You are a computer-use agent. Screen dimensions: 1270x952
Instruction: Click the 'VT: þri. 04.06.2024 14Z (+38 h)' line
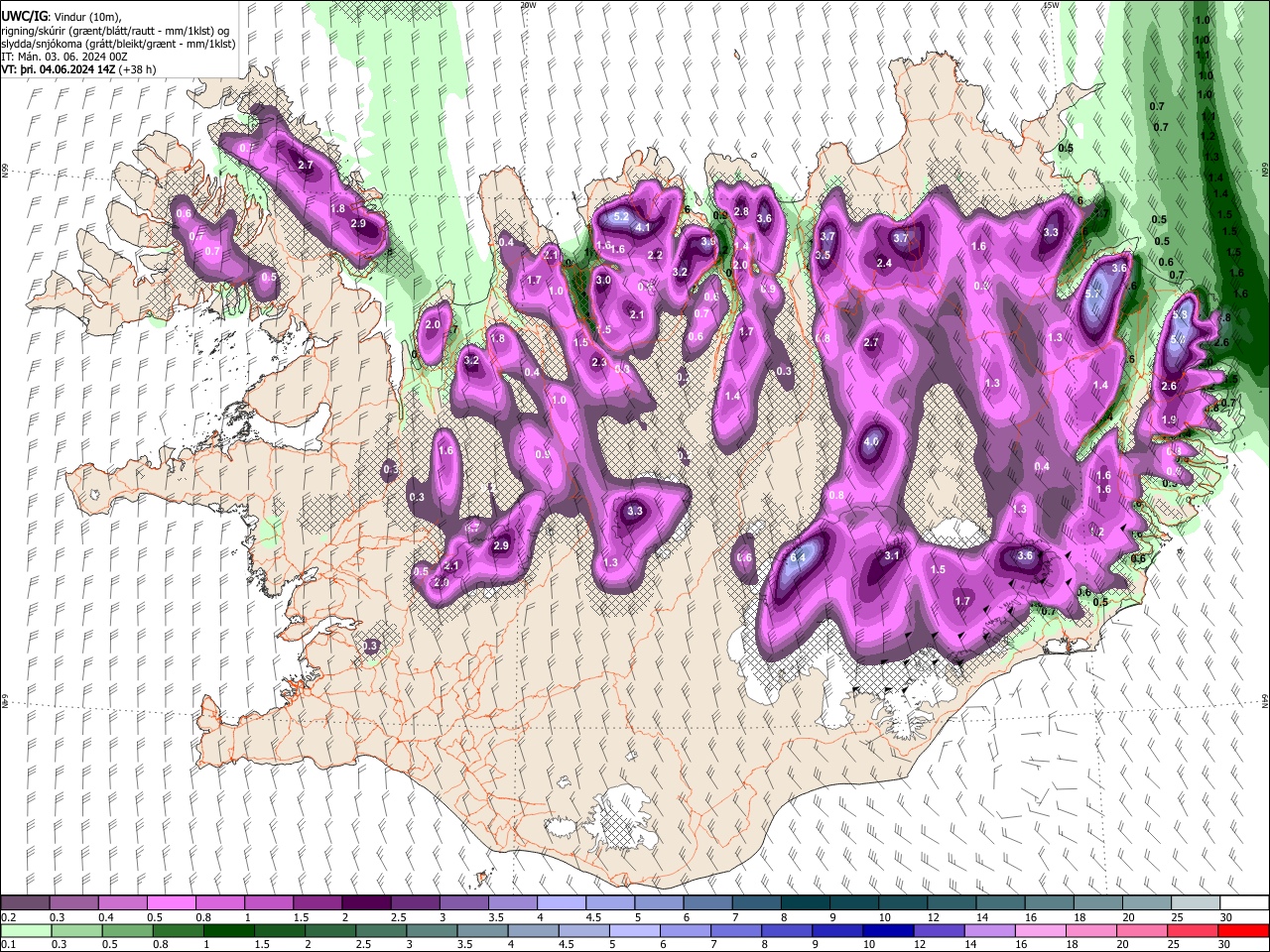tap(78, 69)
